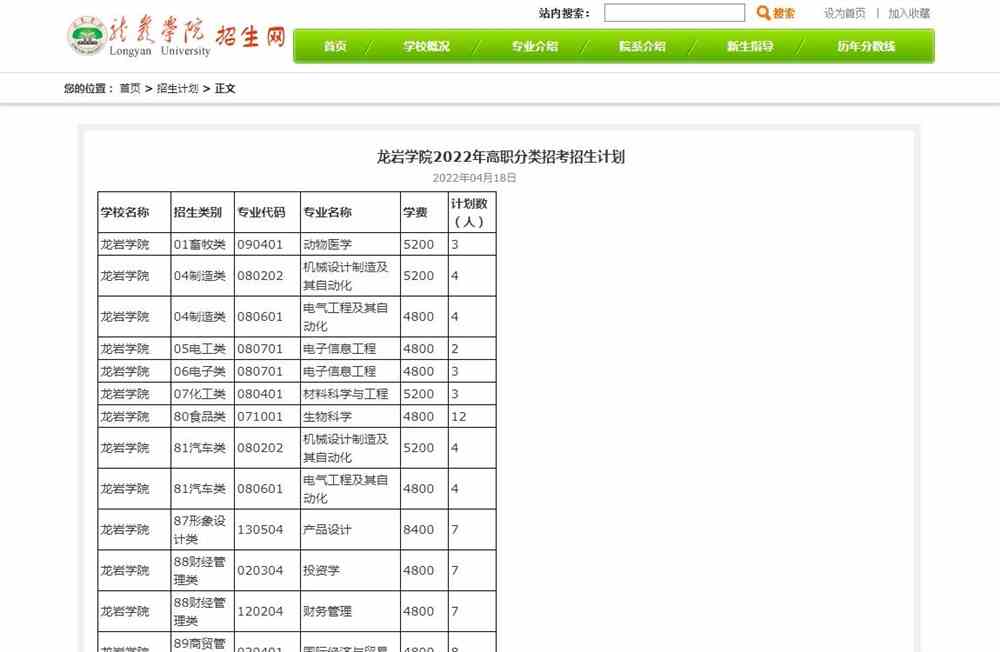This screenshot has height=652, width=1000.
Task: Click the 80食品类 cell
Action: tap(200, 416)
